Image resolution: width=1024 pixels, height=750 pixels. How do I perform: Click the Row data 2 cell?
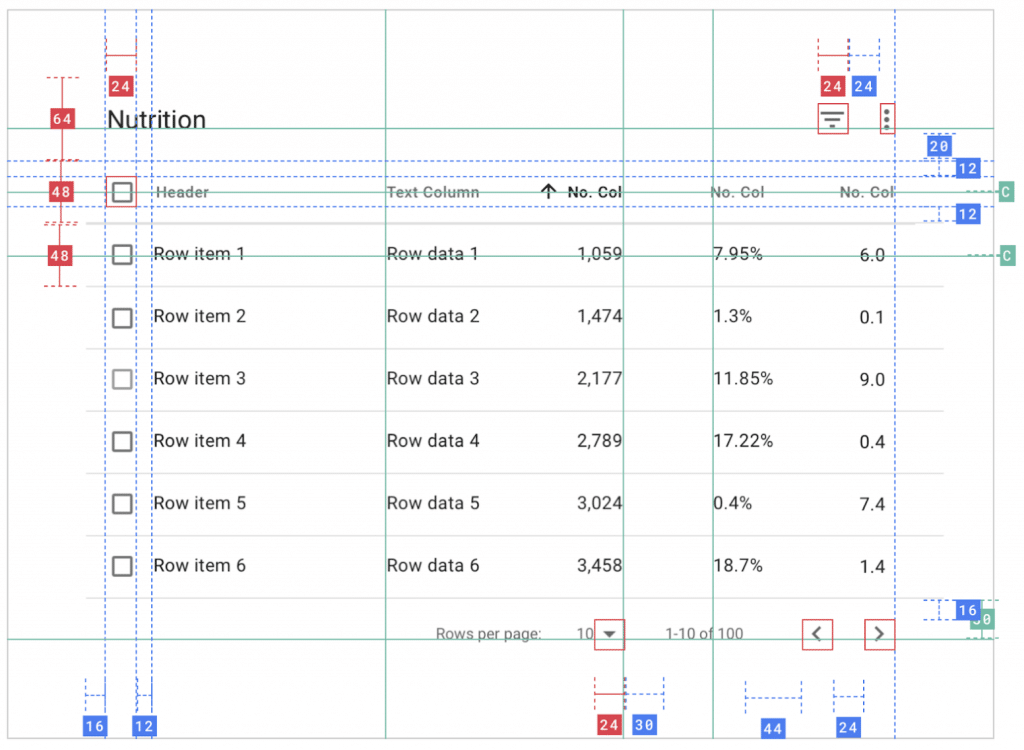tap(433, 316)
